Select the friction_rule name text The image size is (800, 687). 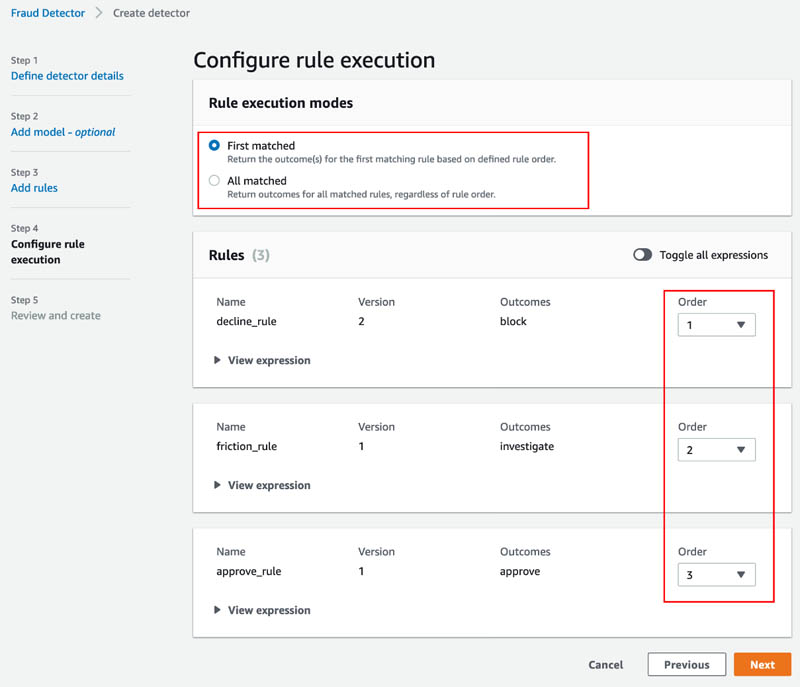pos(246,446)
